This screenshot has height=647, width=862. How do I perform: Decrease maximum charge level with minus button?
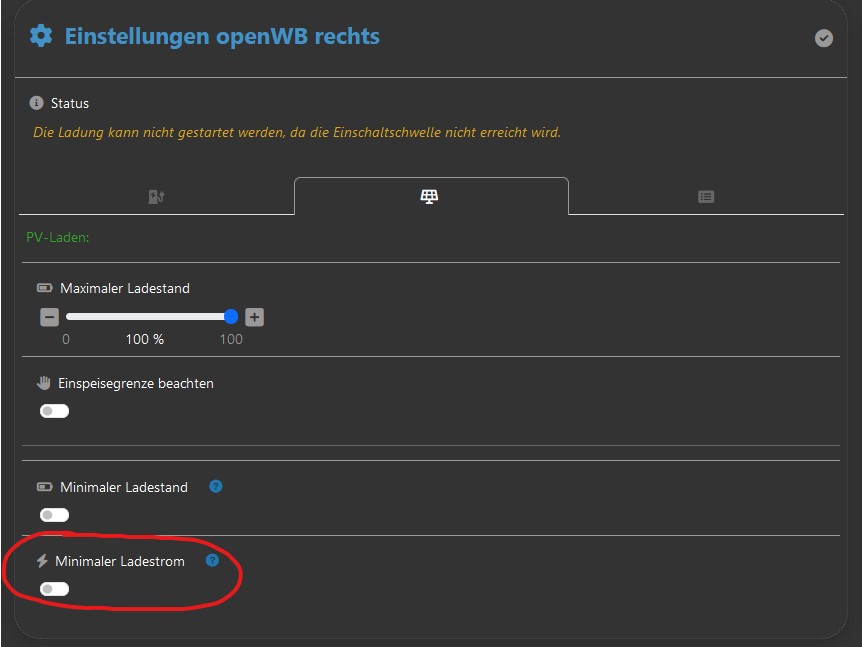[x=49, y=317]
